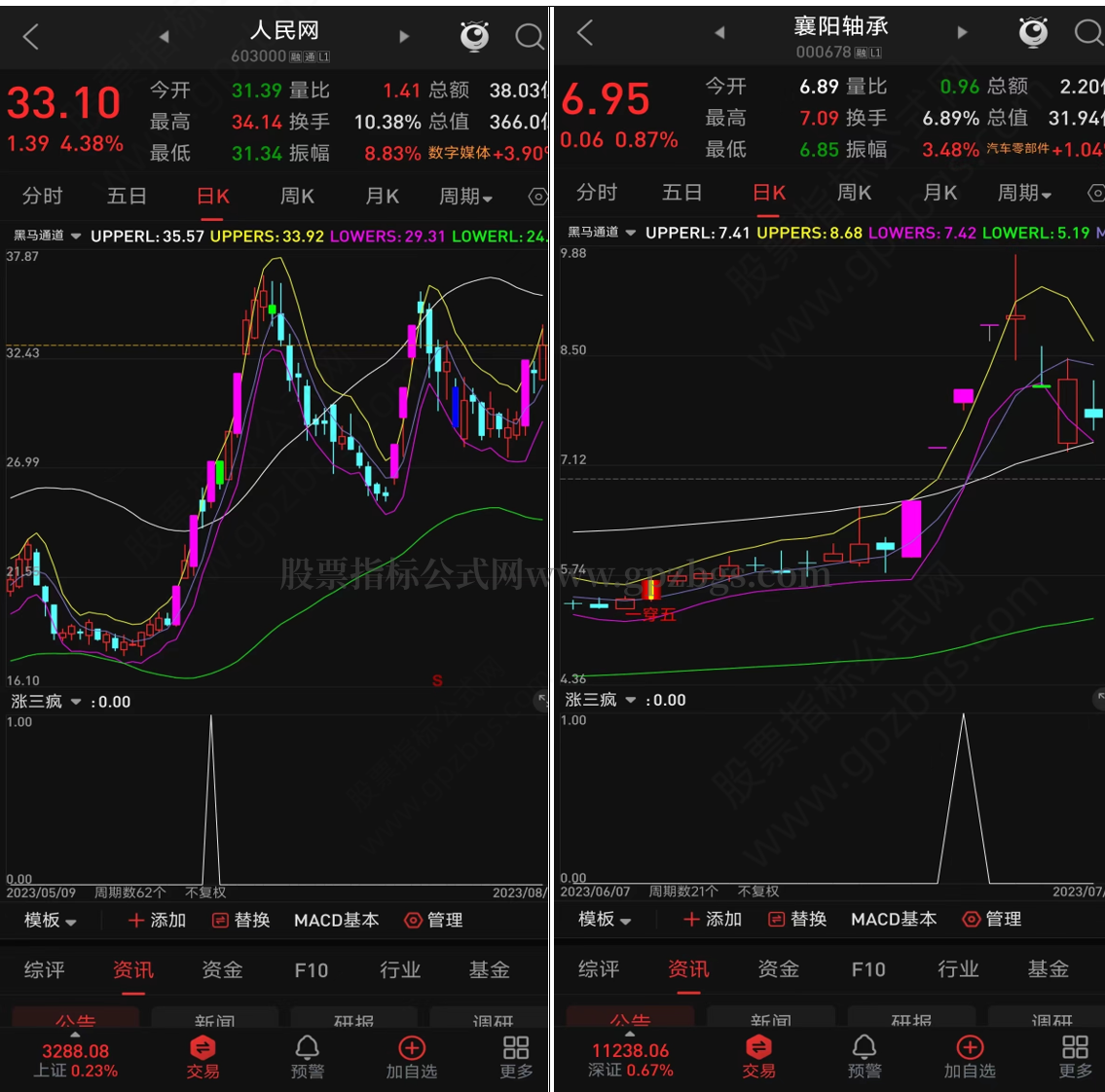The image size is (1105, 1092).
Task: Click 替换 indicator button on 襄阳轴承 panel
Action: (797, 919)
